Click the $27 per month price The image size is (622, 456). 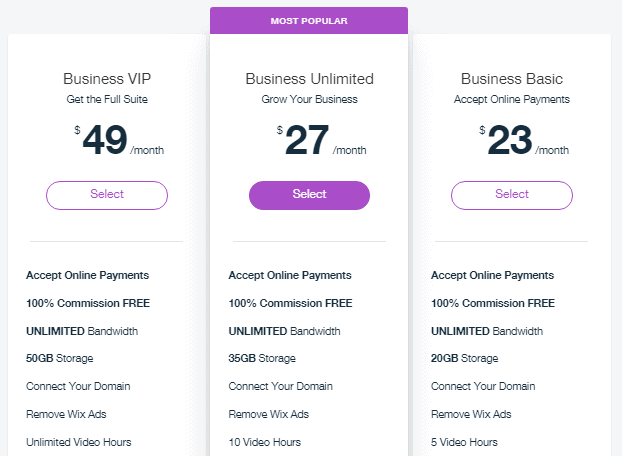click(309, 141)
